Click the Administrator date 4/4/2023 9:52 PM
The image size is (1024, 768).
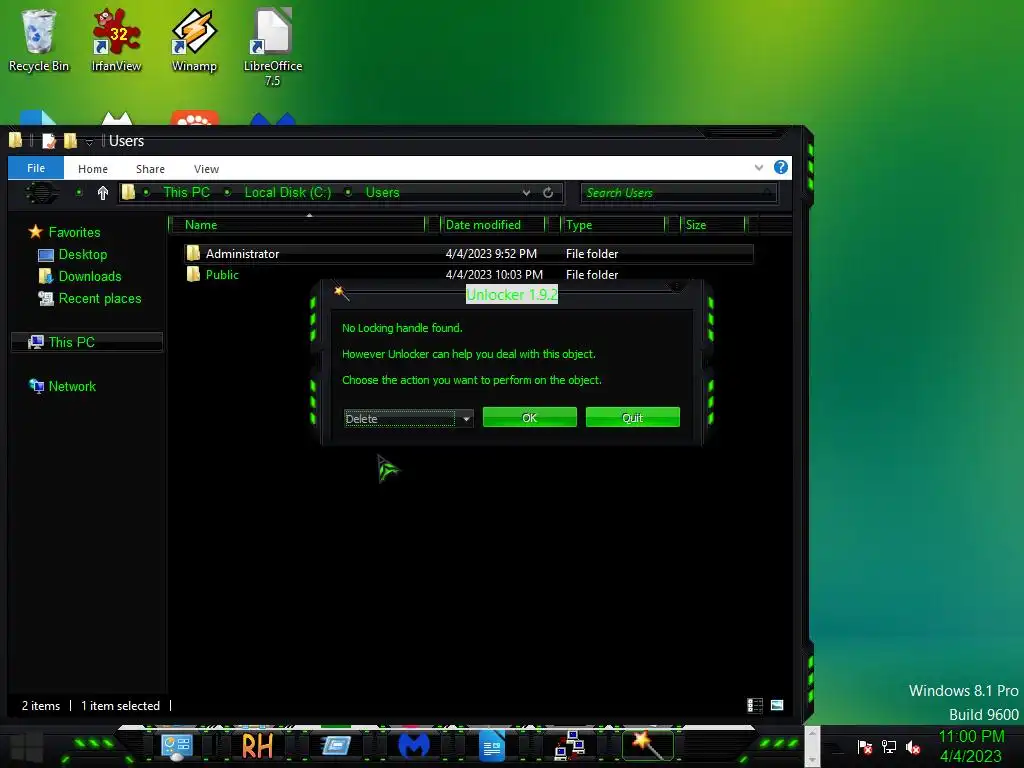click(491, 253)
